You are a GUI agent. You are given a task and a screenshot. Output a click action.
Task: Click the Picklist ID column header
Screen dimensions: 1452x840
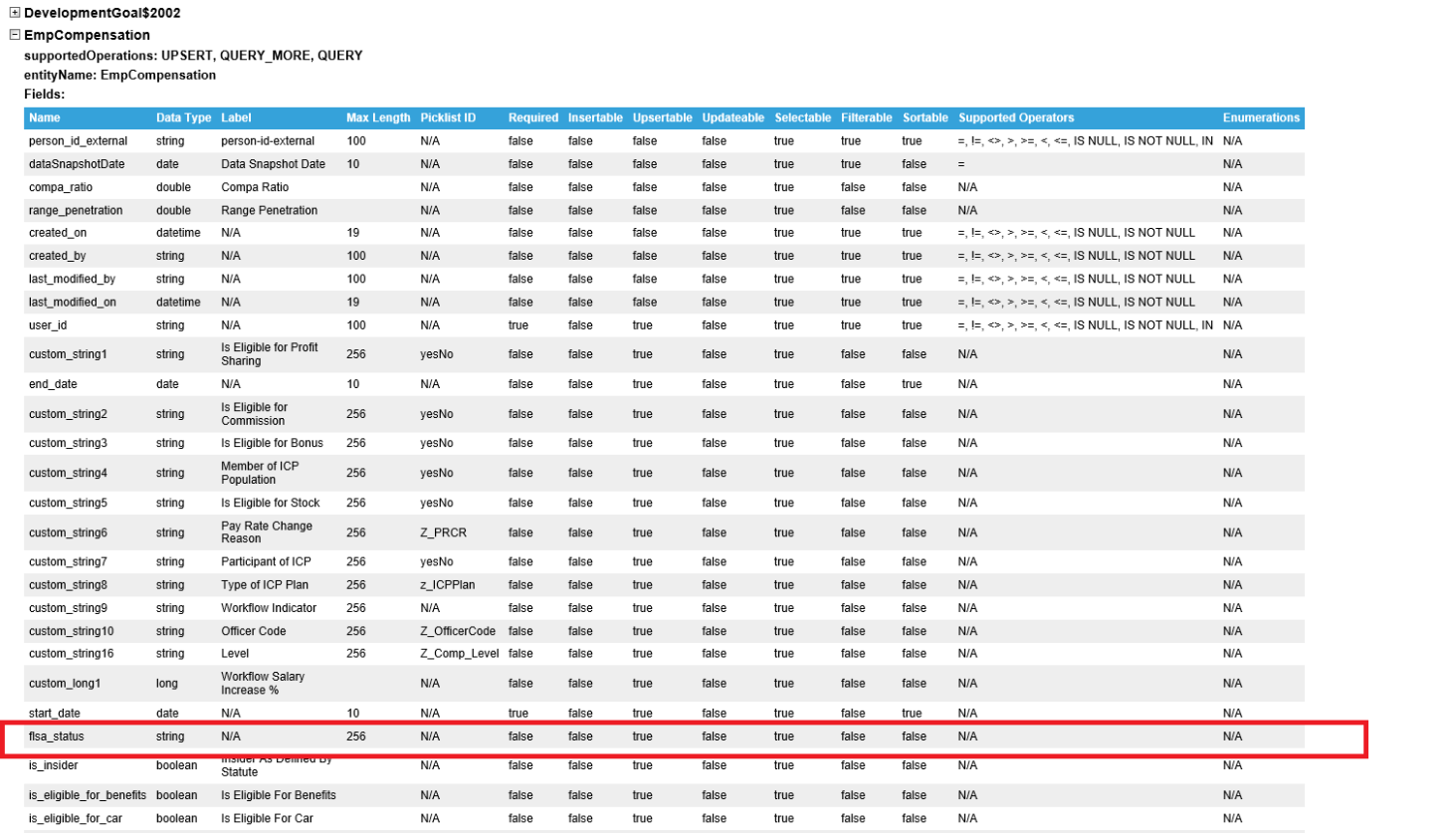click(448, 117)
